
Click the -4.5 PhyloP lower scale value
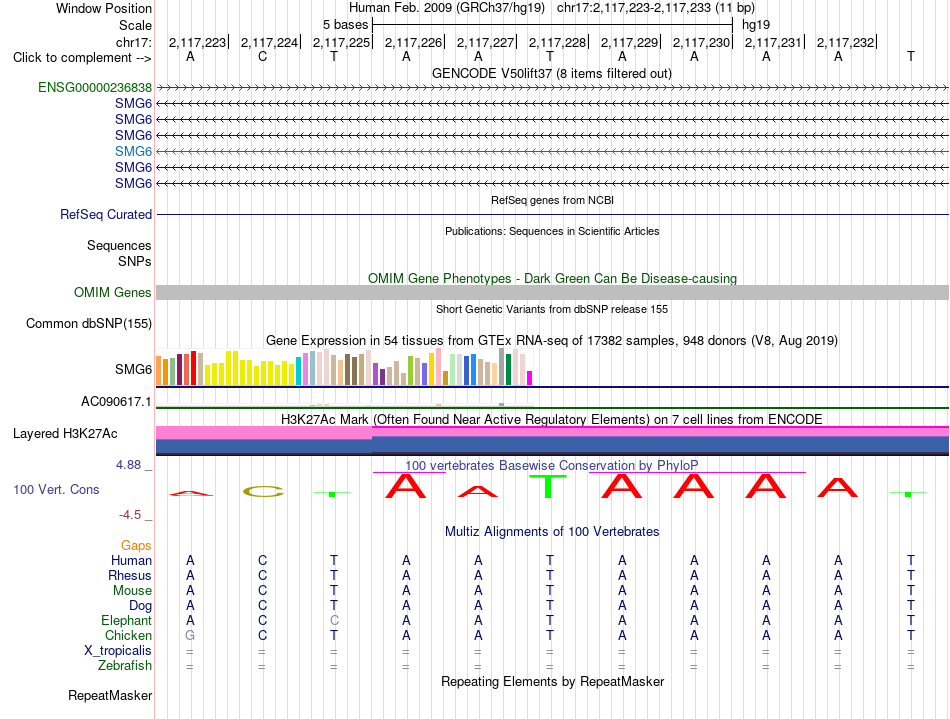pos(130,515)
